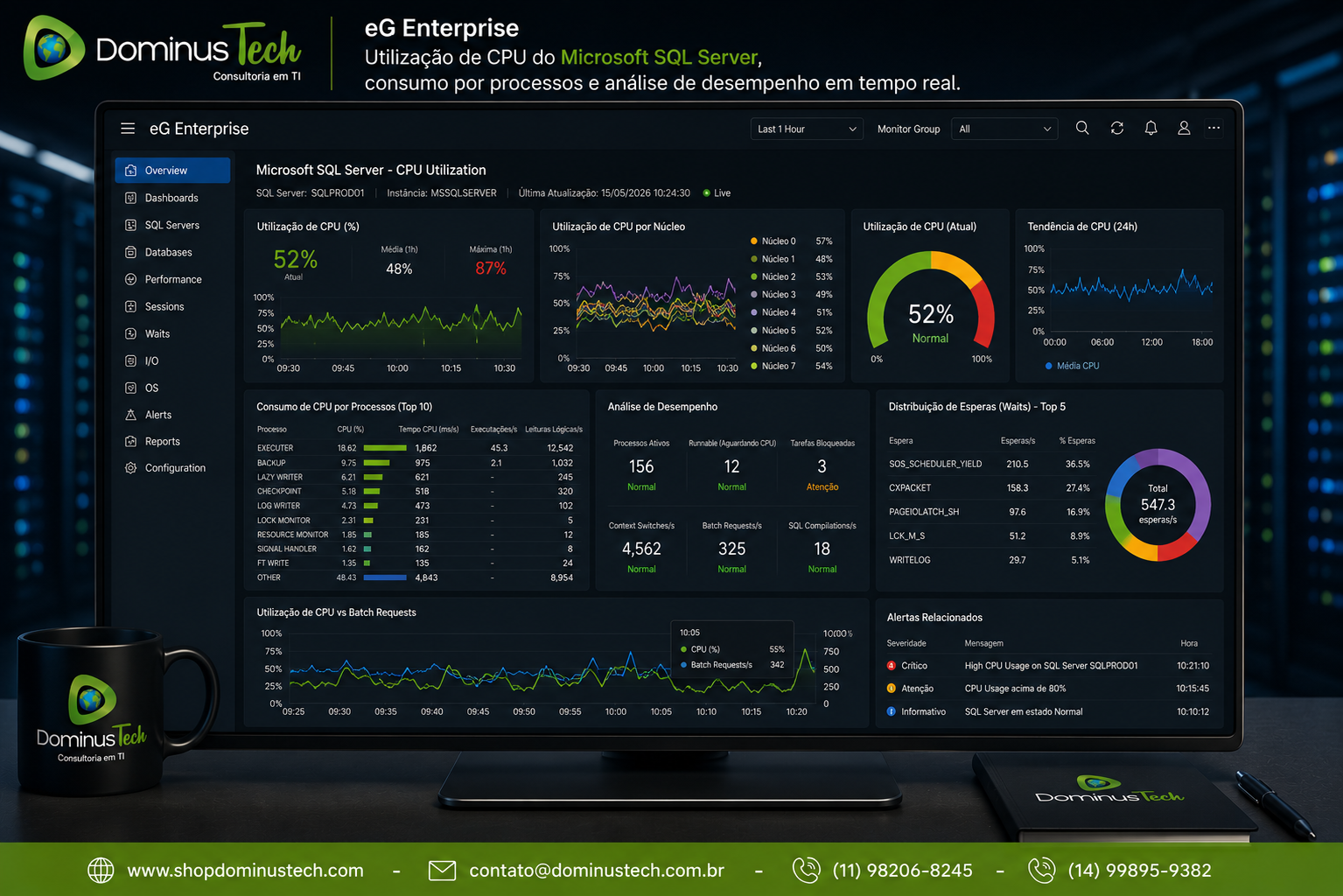The image size is (1343, 896).
Task: Open the Monitor Group All dropdown
Action: (x=1004, y=129)
